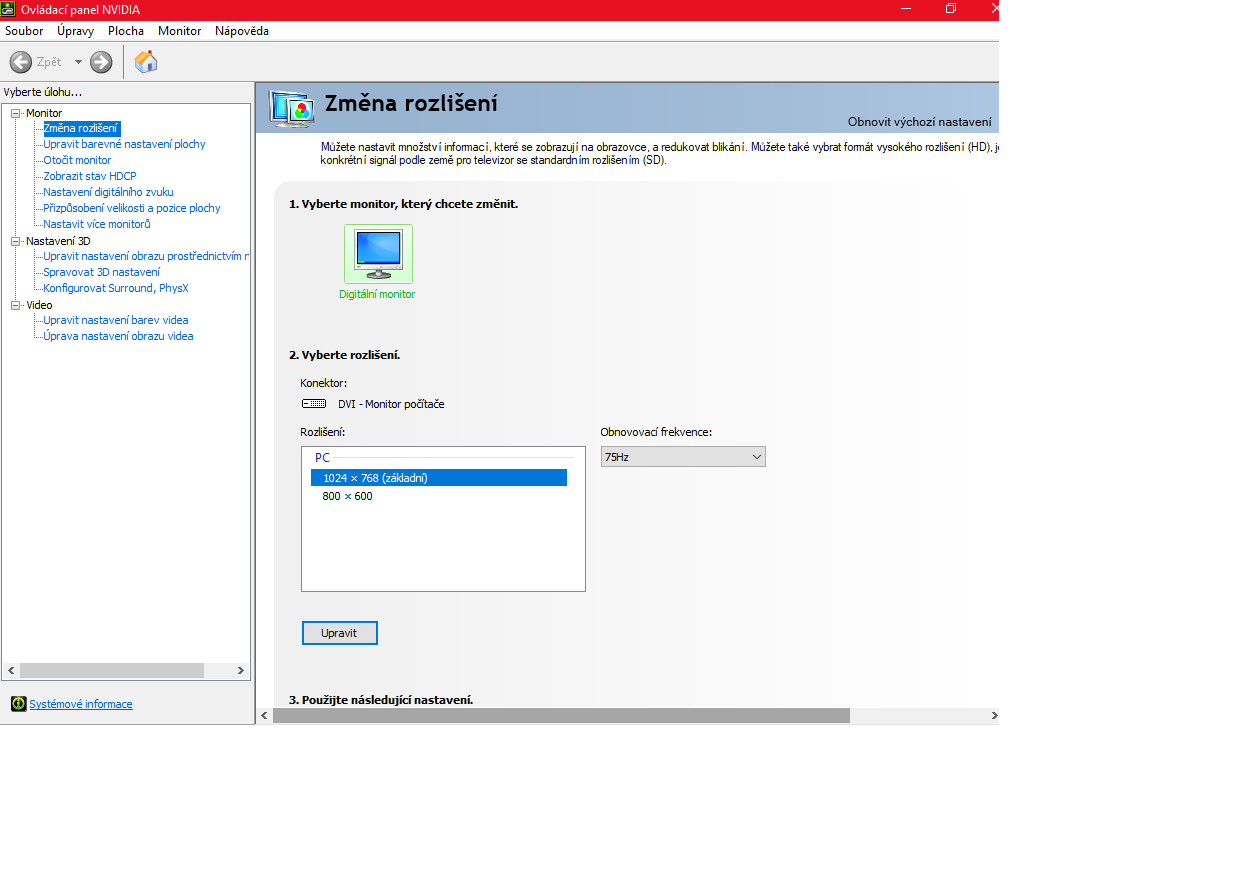This screenshot has height=869, width=1259.
Task: Click the NVIDIA title bar app icon
Action: [x=9, y=9]
